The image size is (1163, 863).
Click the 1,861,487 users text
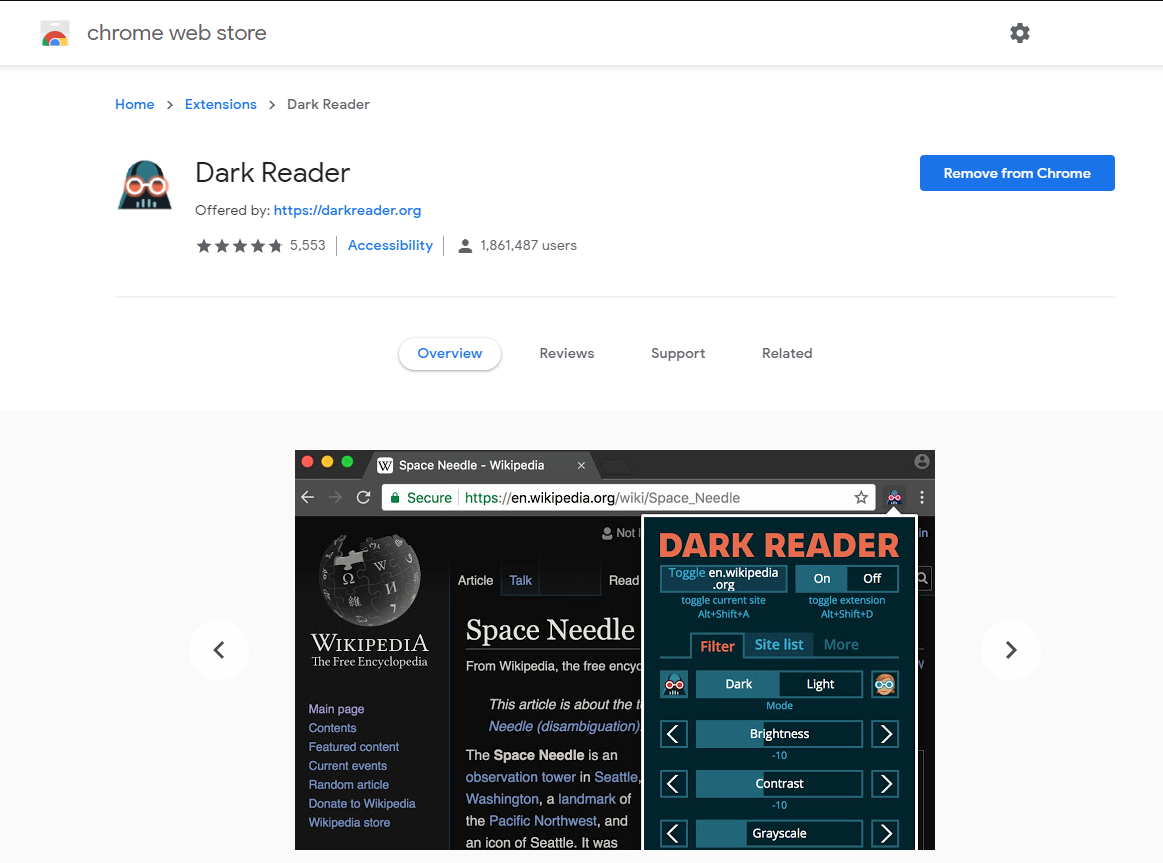(x=528, y=245)
